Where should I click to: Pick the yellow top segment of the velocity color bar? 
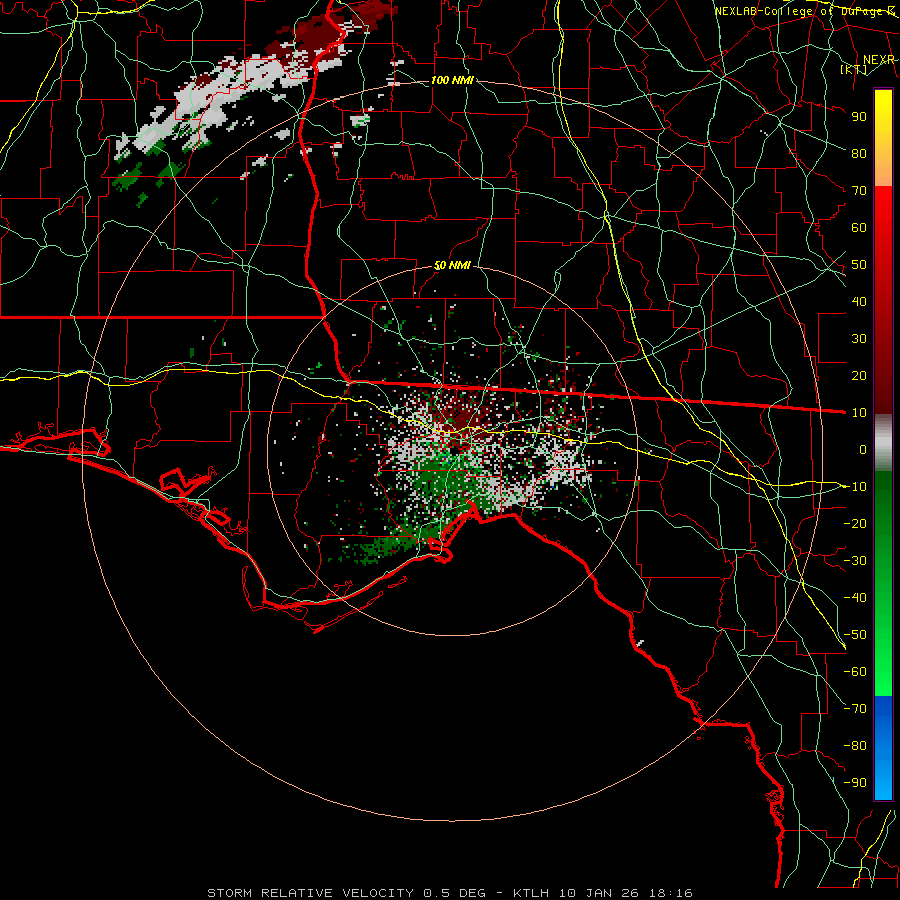(883, 138)
